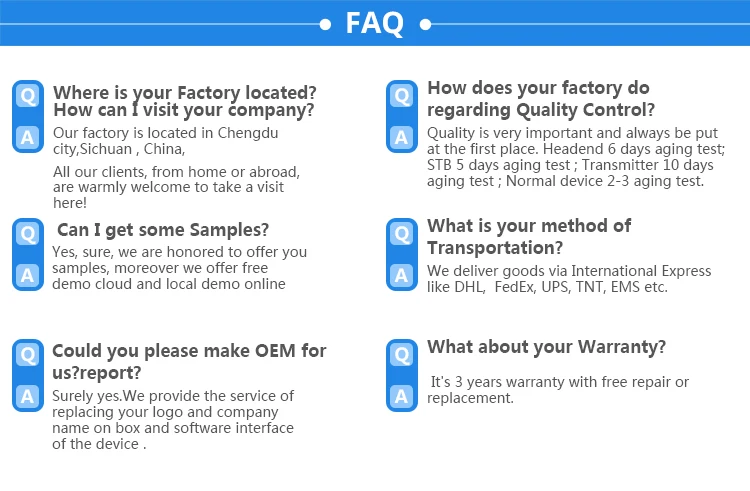
Task: Click the Q icon next to samples question
Action: pos(27,235)
